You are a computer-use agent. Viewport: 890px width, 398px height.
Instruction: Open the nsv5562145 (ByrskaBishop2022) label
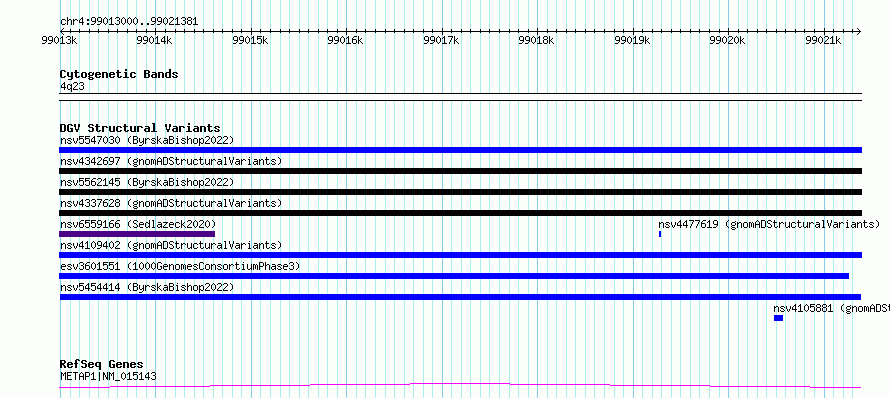coord(147,182)
